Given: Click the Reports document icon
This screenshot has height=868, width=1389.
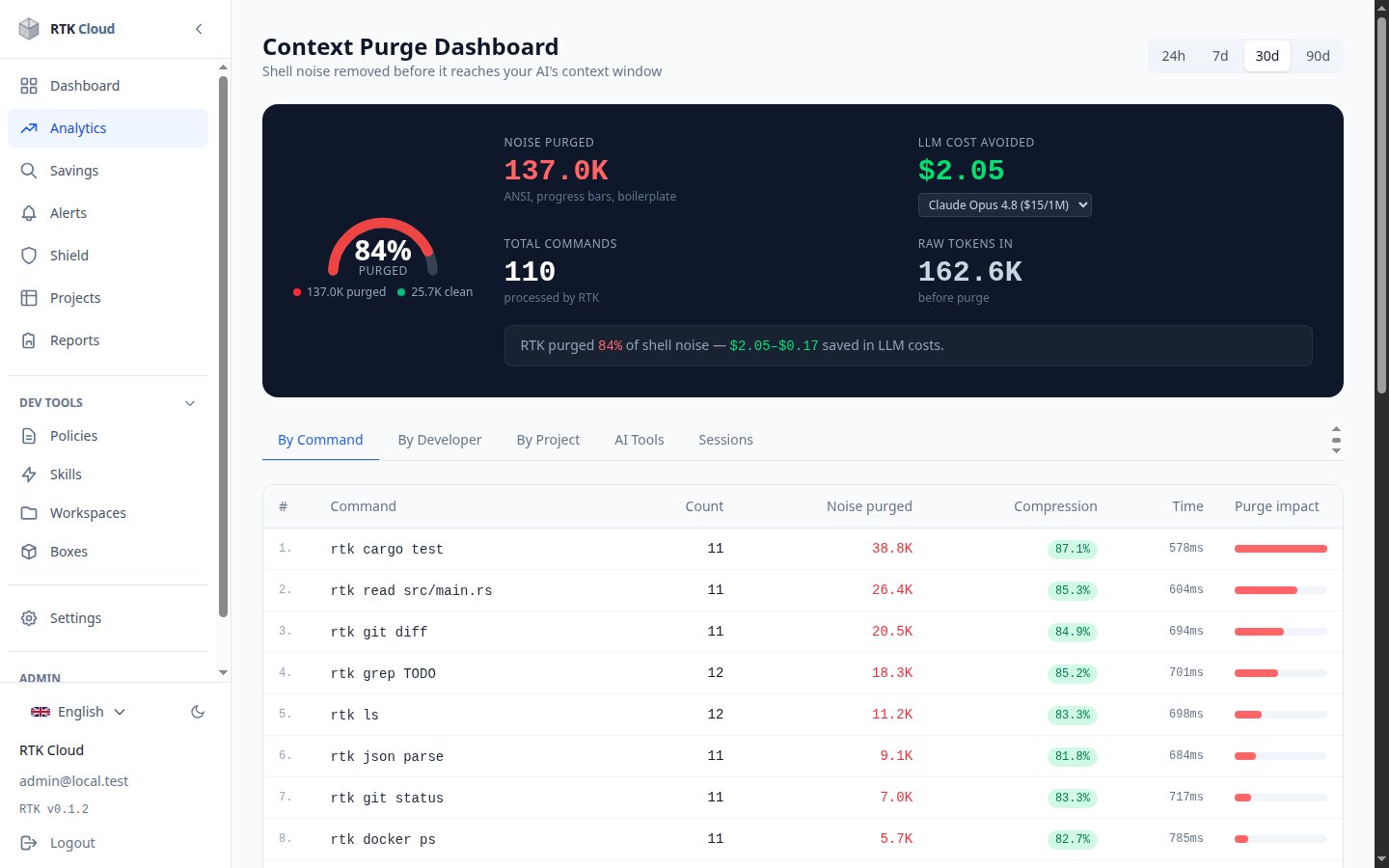Looking at the screenshot, I should click(x=29, y=340).
